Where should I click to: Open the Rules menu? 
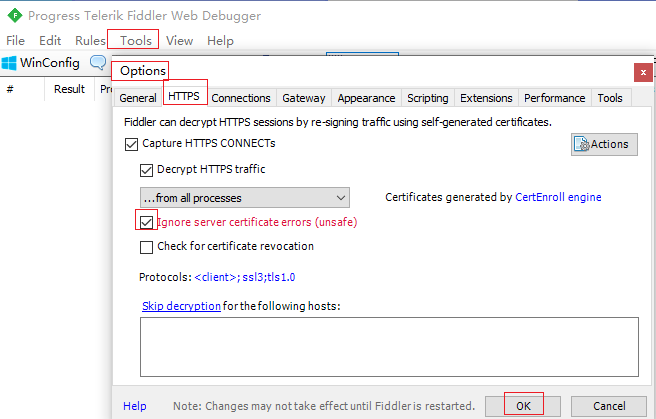[x=90, y=41]
